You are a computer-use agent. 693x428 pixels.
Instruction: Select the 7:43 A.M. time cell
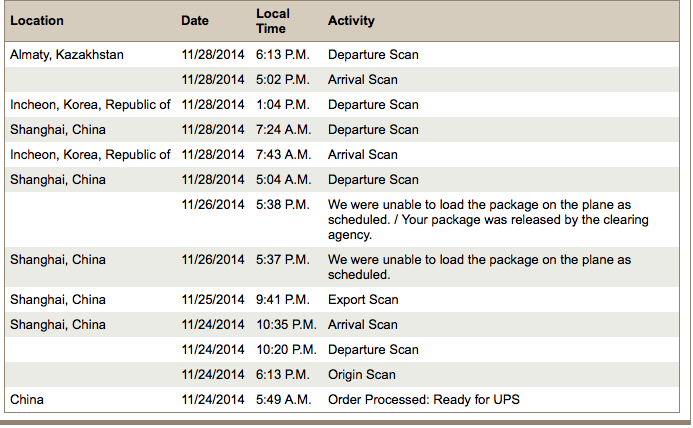click(283, 155)
